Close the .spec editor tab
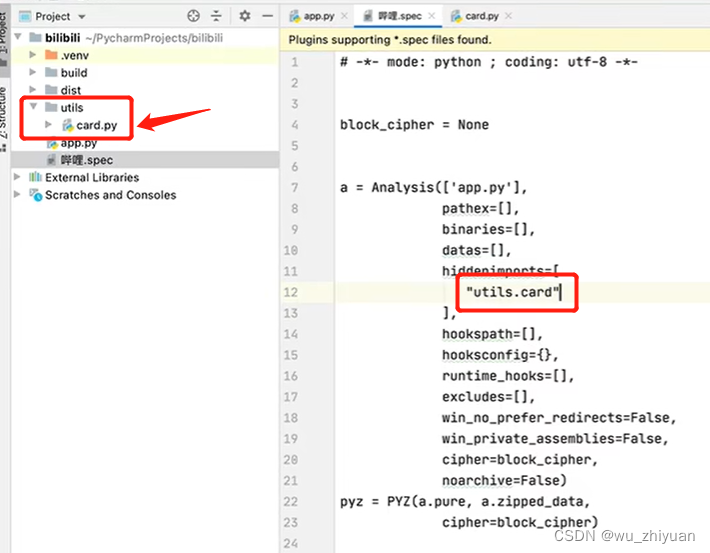710x553 pixels. [432, 16]
